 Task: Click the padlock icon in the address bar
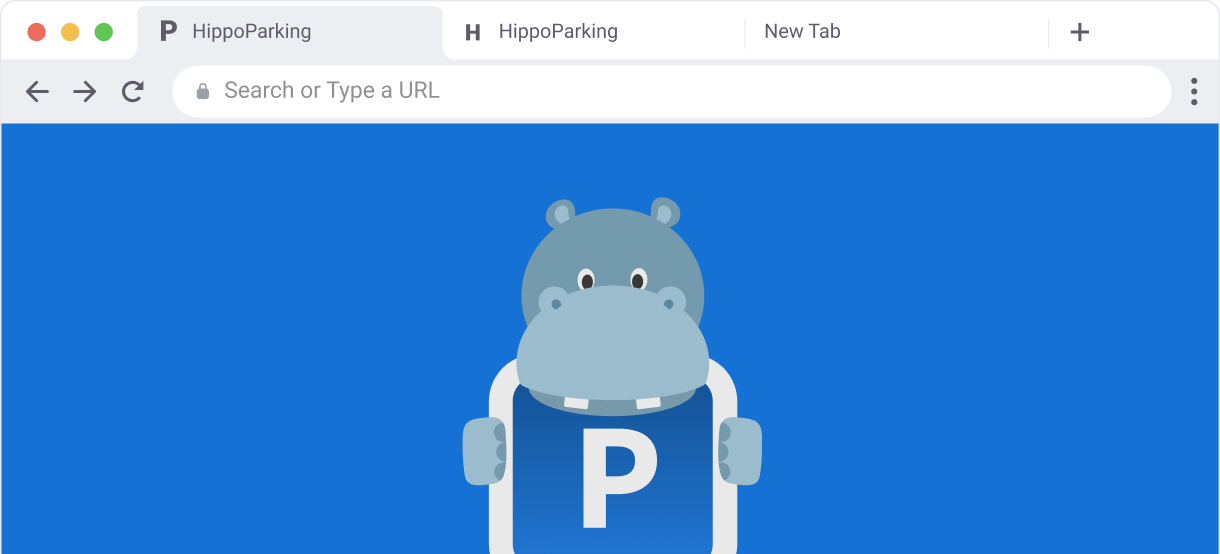coord(203,92)
